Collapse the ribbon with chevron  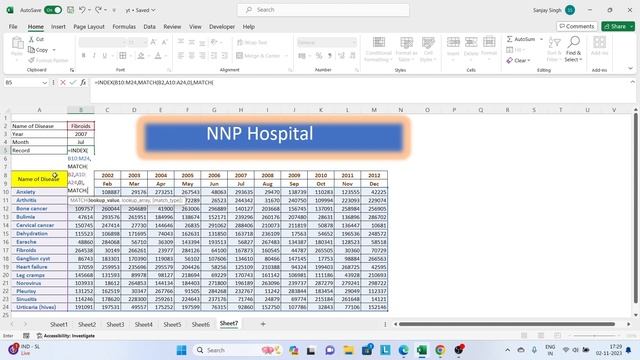coord(630,69)
